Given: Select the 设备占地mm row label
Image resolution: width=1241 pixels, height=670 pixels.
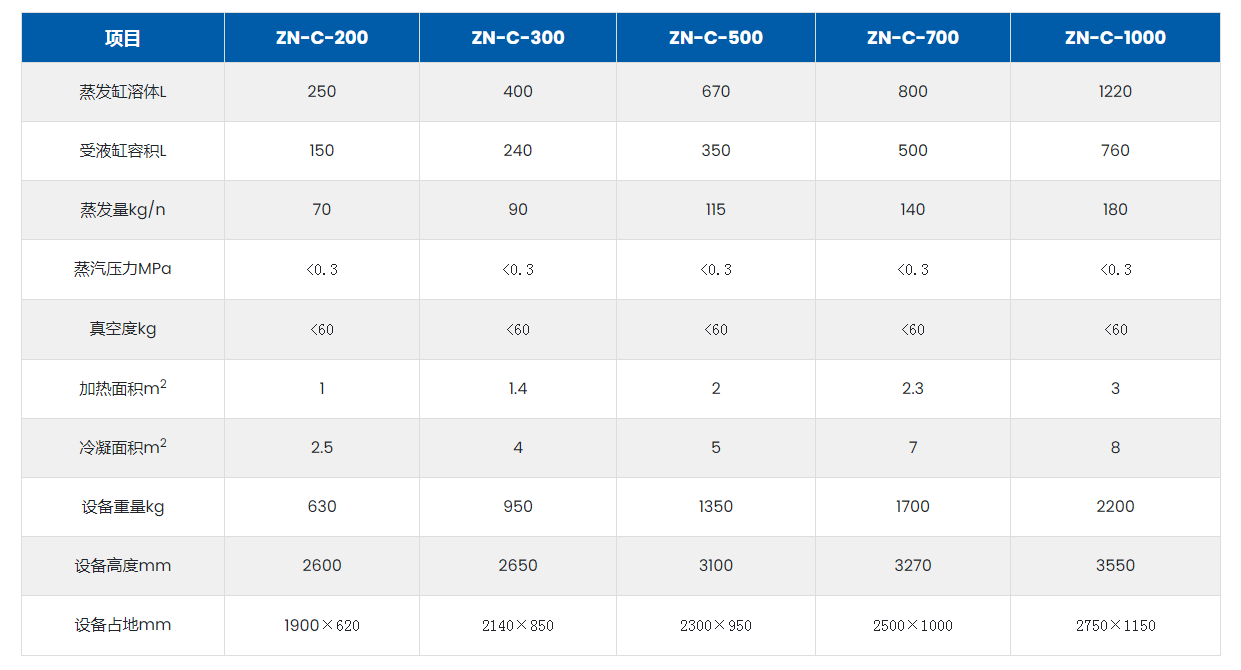Looking at the screenshot, I should [123, 625].
